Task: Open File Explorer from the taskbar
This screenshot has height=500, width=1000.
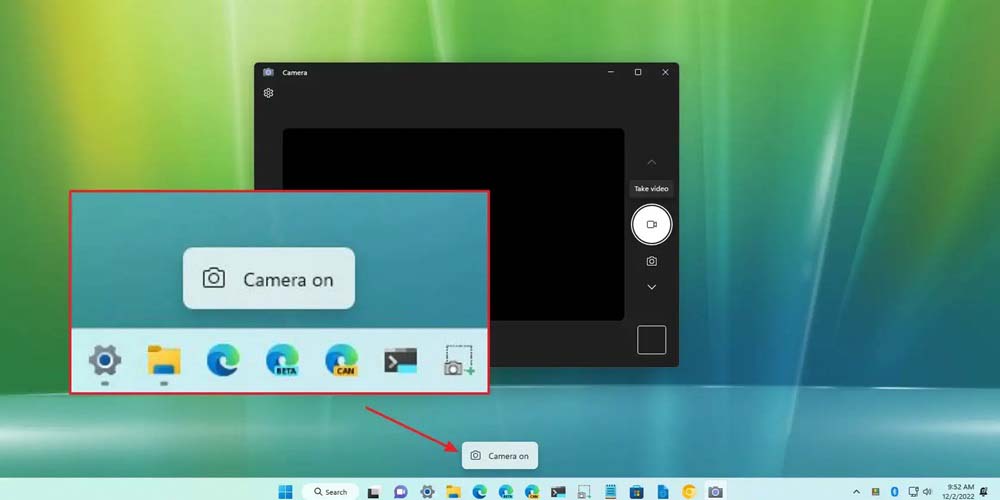Action: [453, 491]
